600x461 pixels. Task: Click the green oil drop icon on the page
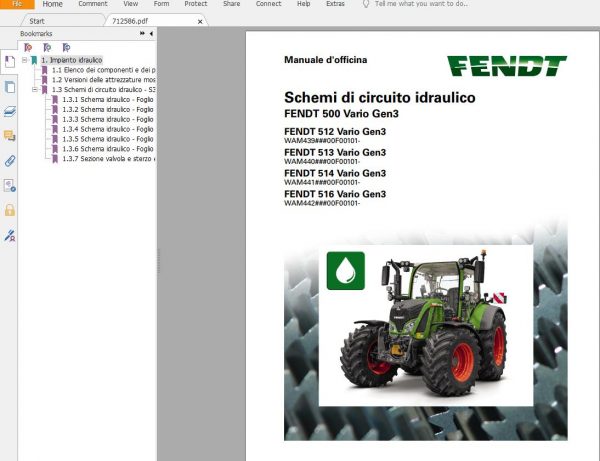(346, 270)
